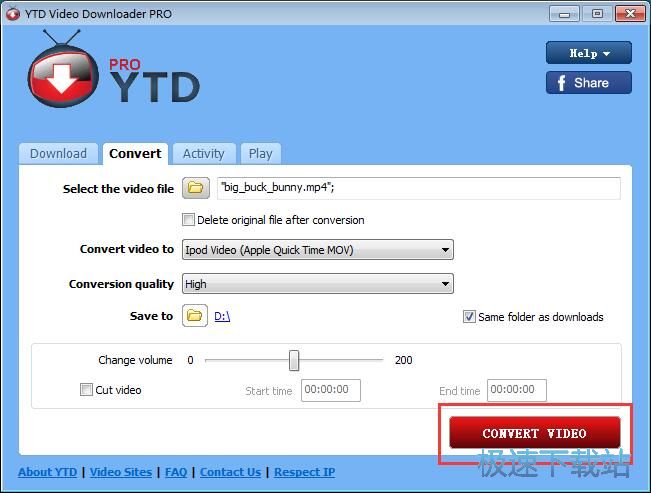Close the YTD Video Downloader window
This screenshot has height=493, width=651.
630,14
